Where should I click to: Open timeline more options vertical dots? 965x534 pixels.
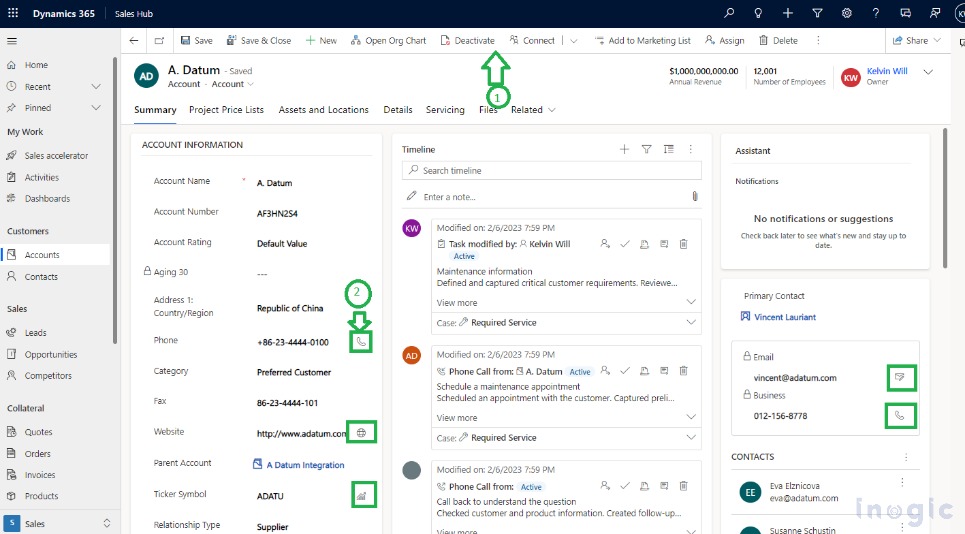pos(691,149)
